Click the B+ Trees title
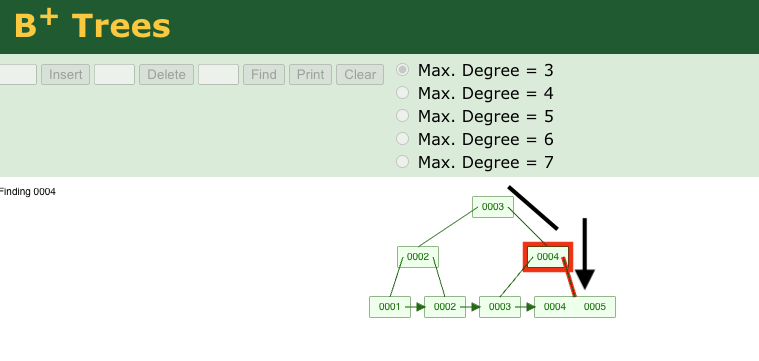This screenshot has height=361, width=759. [92, 24]
